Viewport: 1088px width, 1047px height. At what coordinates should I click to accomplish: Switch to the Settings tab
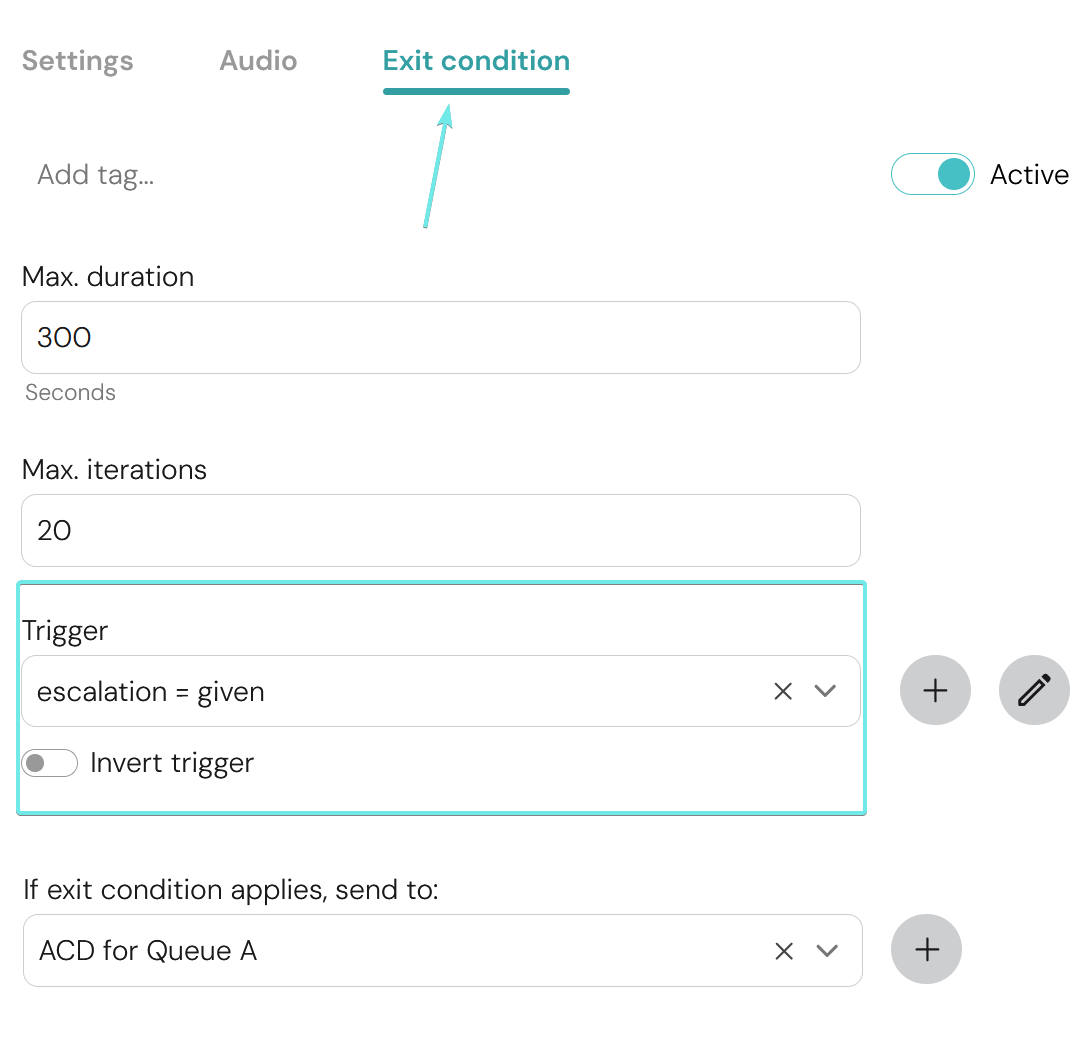click(77, 61)
